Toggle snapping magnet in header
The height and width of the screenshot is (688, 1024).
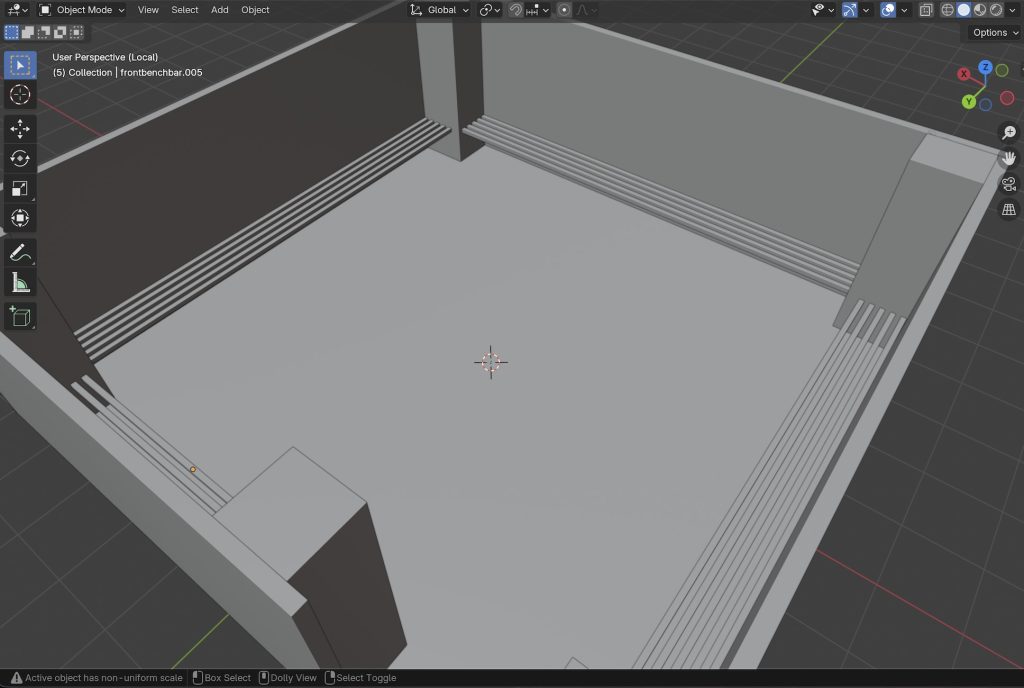[516, 10]
